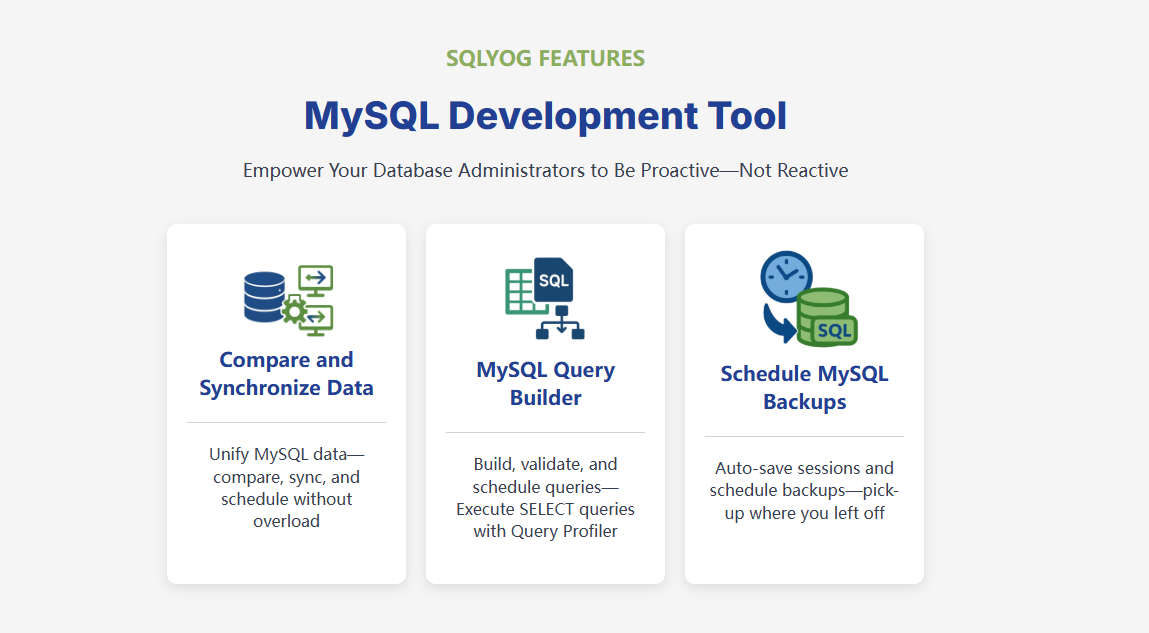Open the MySQL Query Builder heading
Screen dimensions: 1149x633
(545, 384)
